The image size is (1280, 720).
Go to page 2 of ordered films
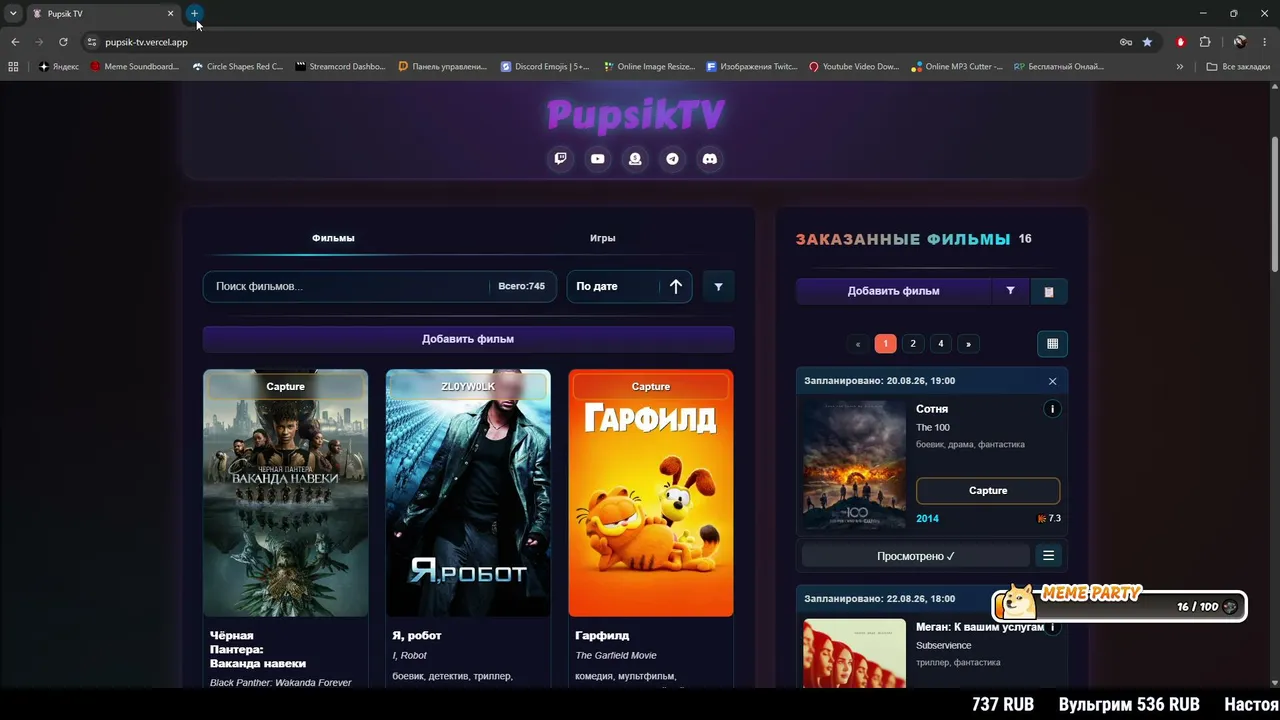(913, 344)
